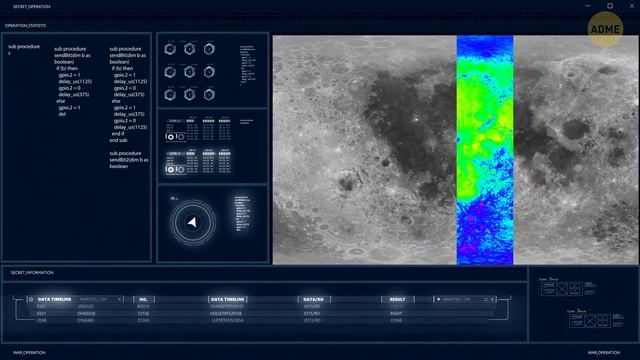Click the top-middle hexagon icon in the grid

[189, 49]
